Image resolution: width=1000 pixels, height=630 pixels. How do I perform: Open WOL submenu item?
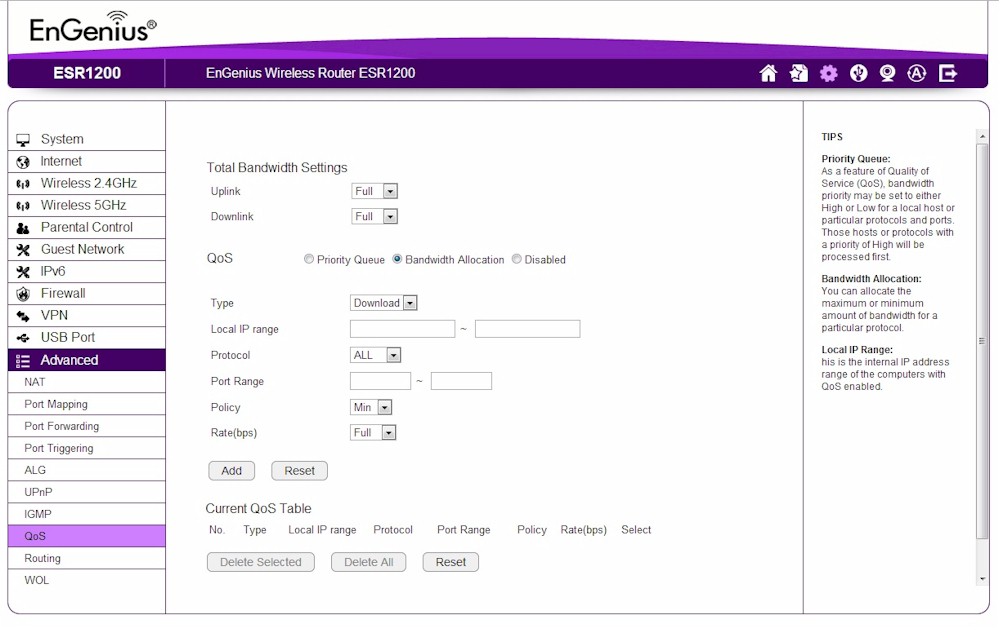[87, 580]
